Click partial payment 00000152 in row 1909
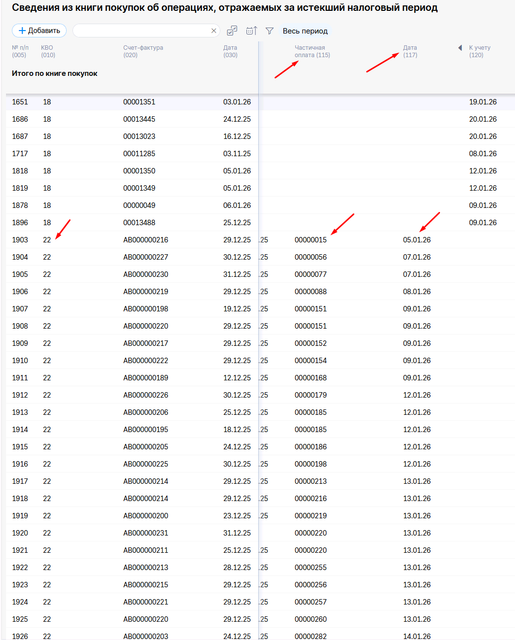Screen dimensions: 515x640 (311, 343)
